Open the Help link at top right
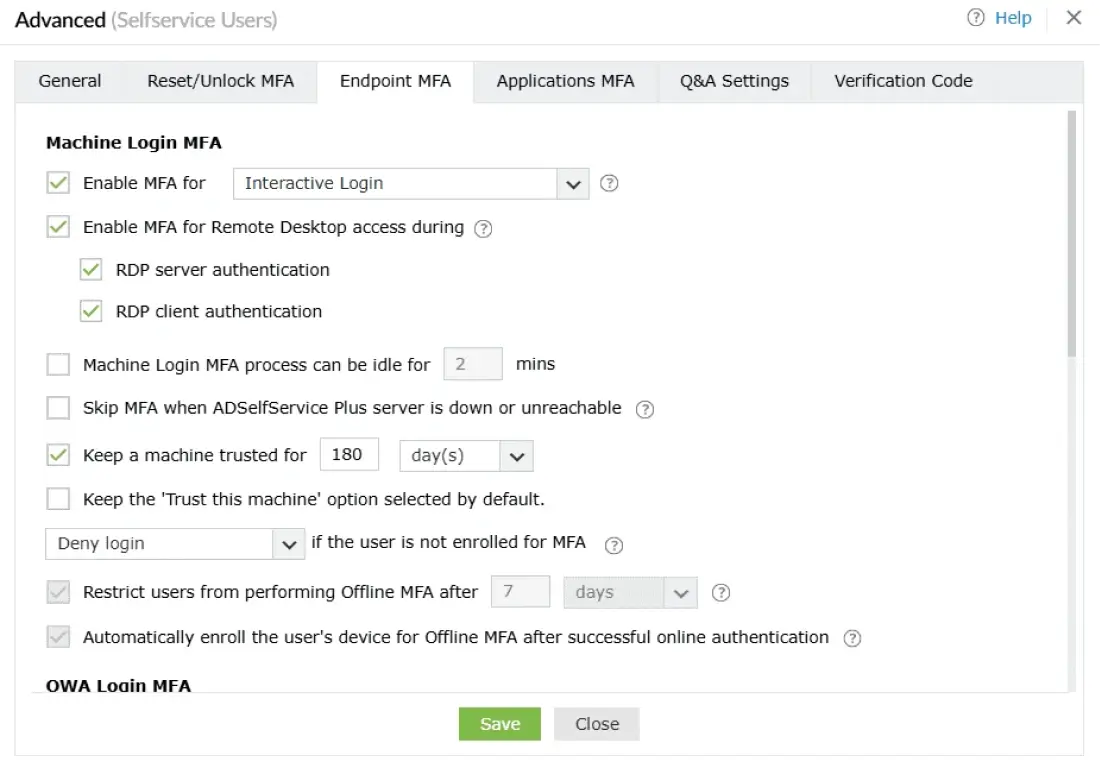Viewport: 1100px width, 768px height. click(x=1000, y=18)
